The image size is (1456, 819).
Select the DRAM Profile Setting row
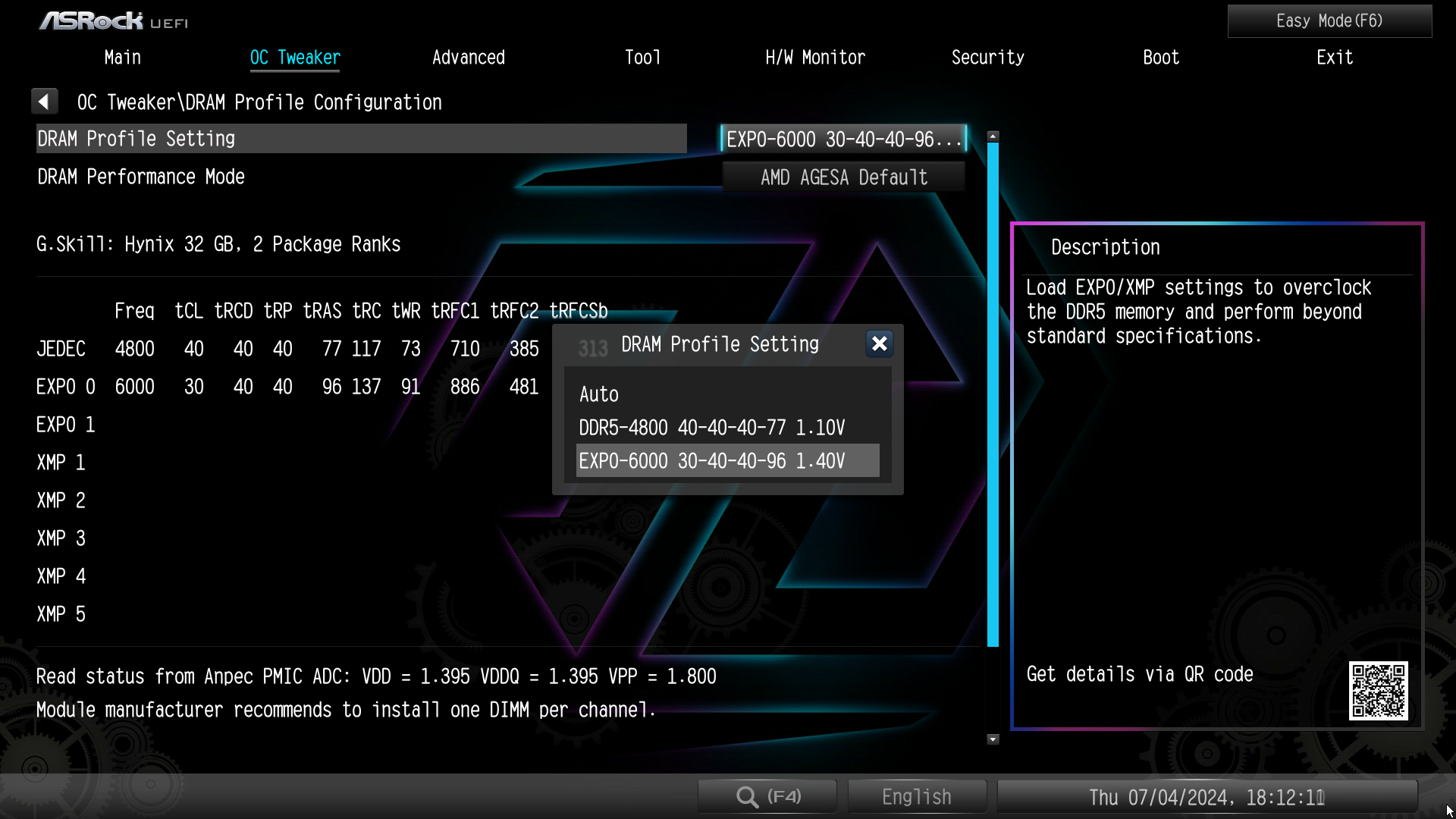361,139
